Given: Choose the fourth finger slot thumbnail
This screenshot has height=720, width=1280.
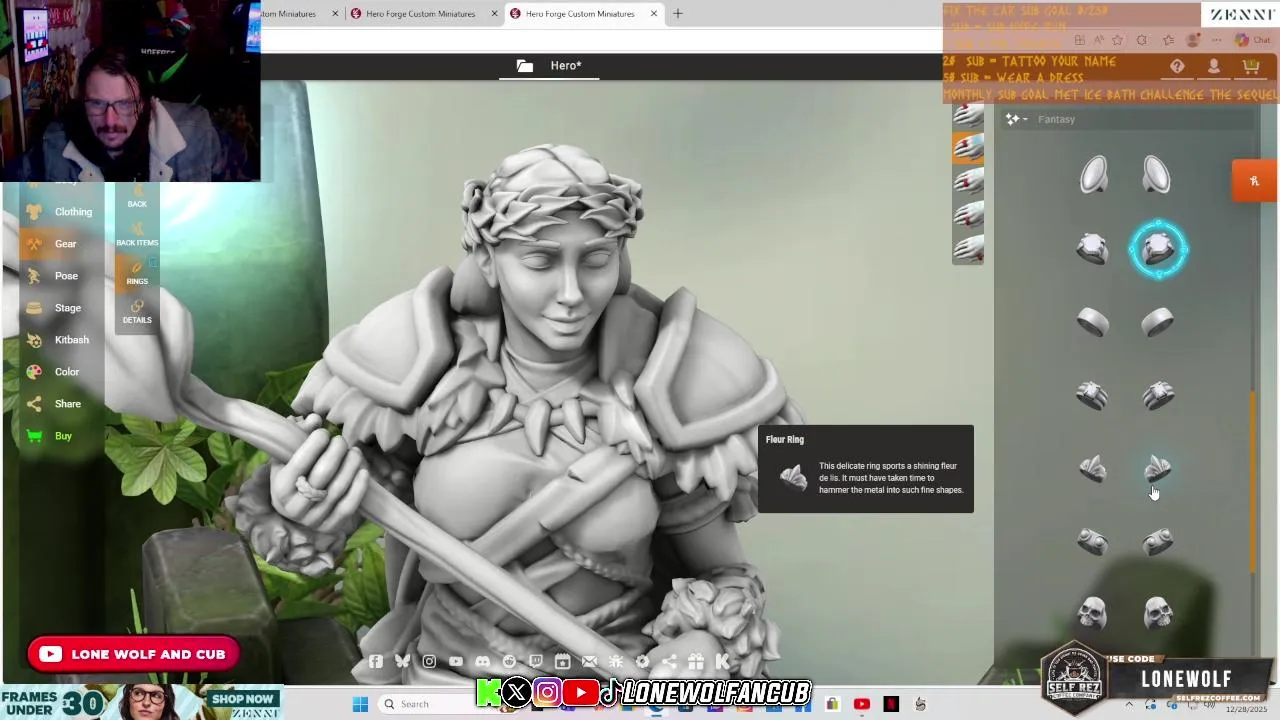Looking at the screenshot, I should pos(968,215).
